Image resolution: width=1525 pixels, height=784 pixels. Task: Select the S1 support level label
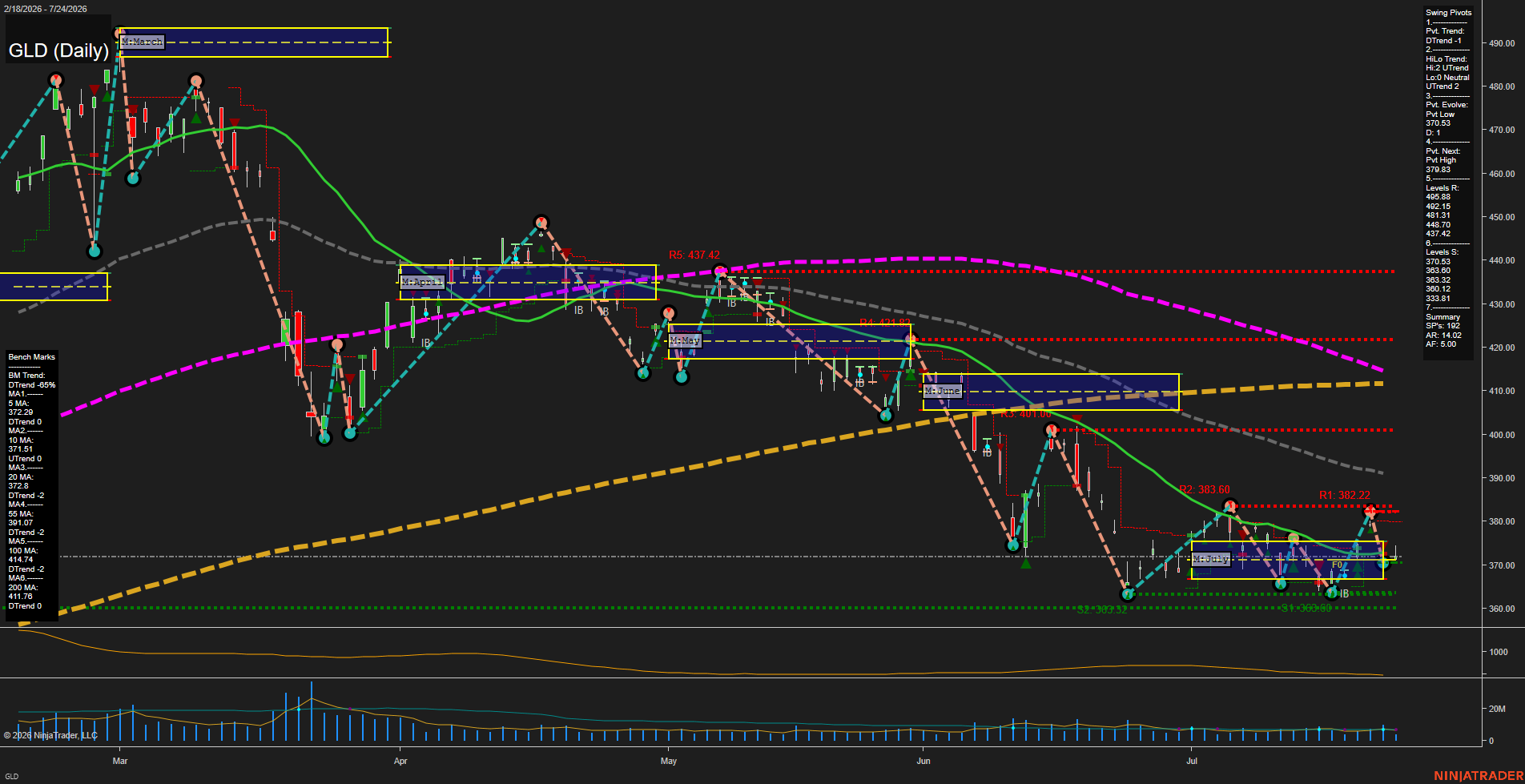[x=1306, y=609]
